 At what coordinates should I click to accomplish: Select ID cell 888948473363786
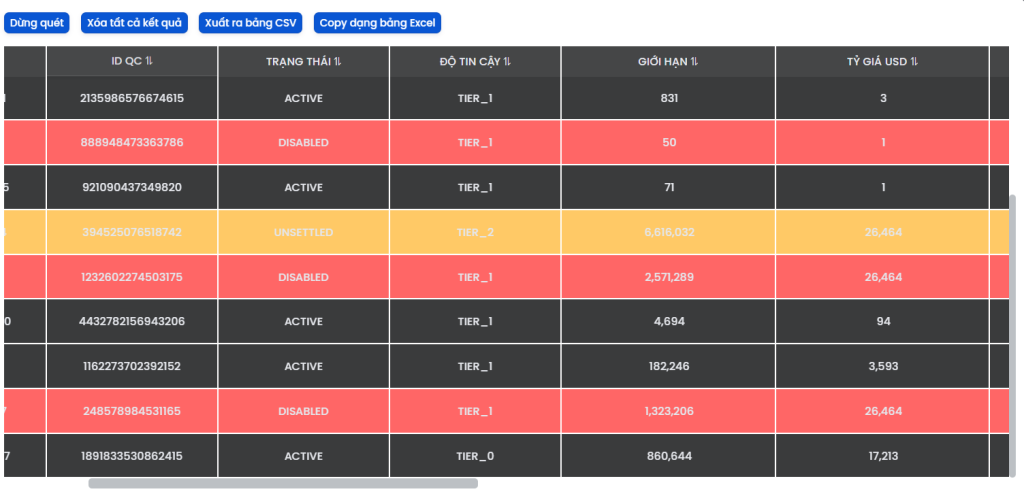point(132,143)
